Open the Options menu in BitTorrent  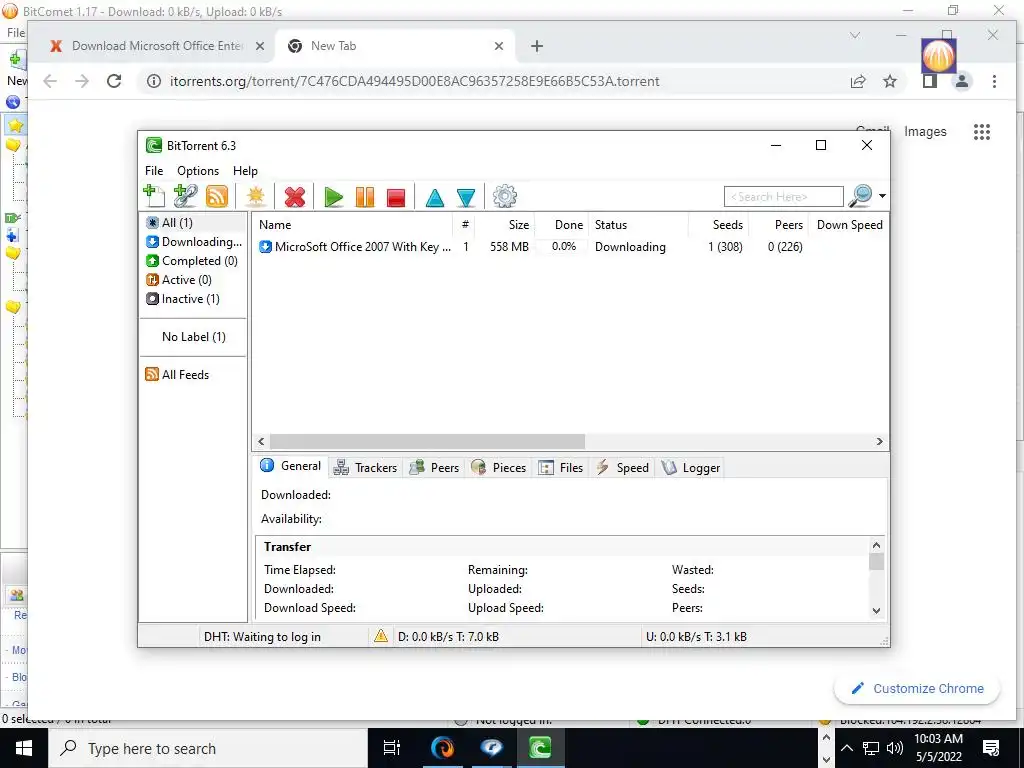[198, 170]
